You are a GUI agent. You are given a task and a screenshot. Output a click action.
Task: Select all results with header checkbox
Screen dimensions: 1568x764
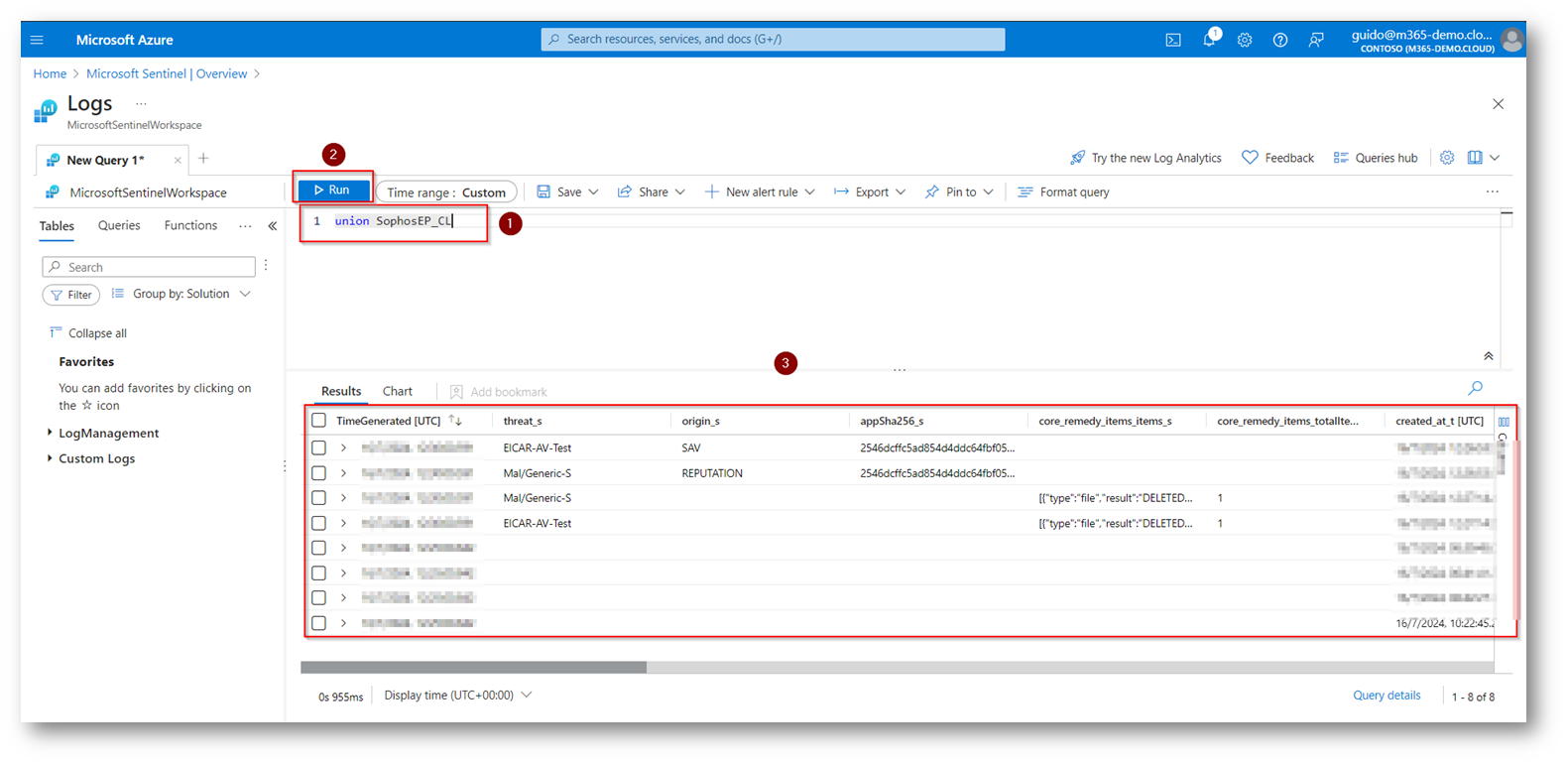pos(318,421)
